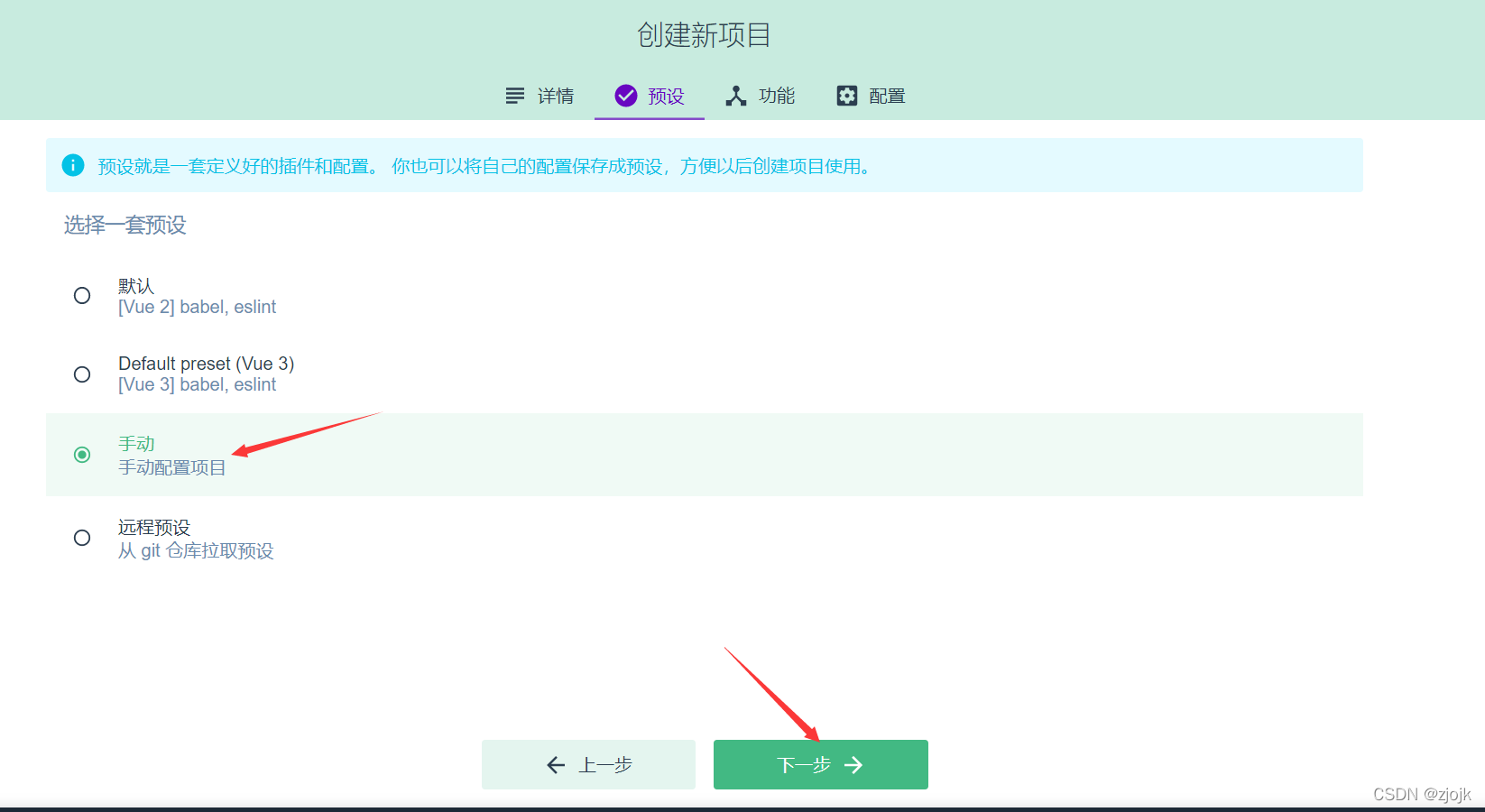Image resolution: width=1485 pixels, height=812 pixels.
Task: Click the gear icon on the 配置 tab
Action: click(846, 95)
